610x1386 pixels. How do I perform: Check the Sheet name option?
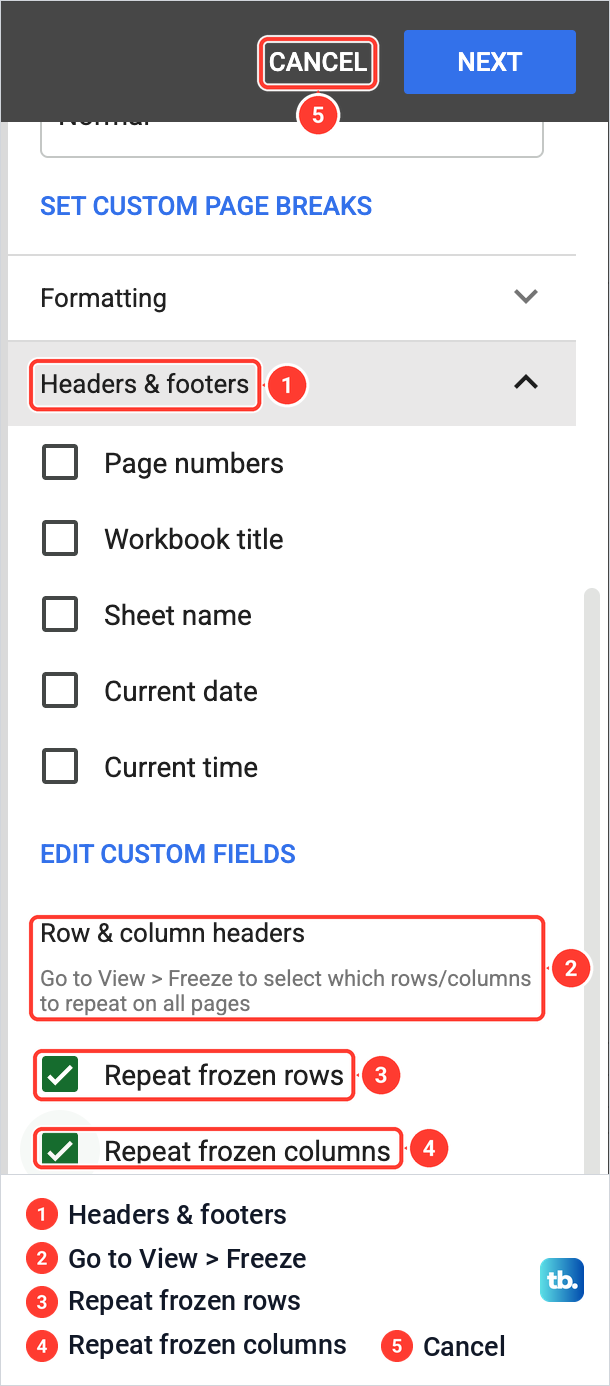(x=60, y=615)
